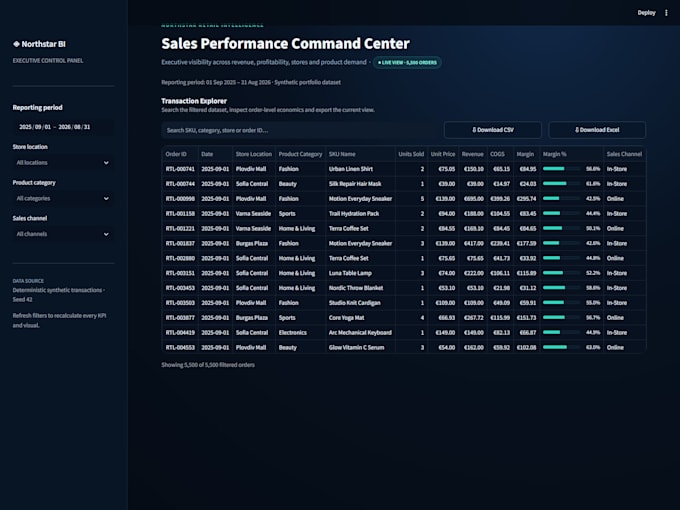Sort by SKU Name column header

coord(360,154)
